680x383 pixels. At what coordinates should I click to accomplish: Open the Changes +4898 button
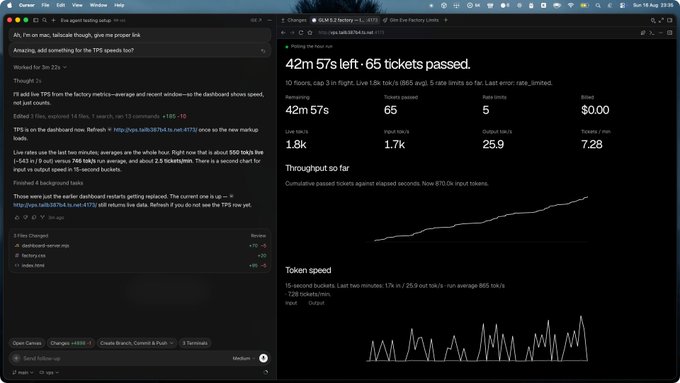click(71, 343)
